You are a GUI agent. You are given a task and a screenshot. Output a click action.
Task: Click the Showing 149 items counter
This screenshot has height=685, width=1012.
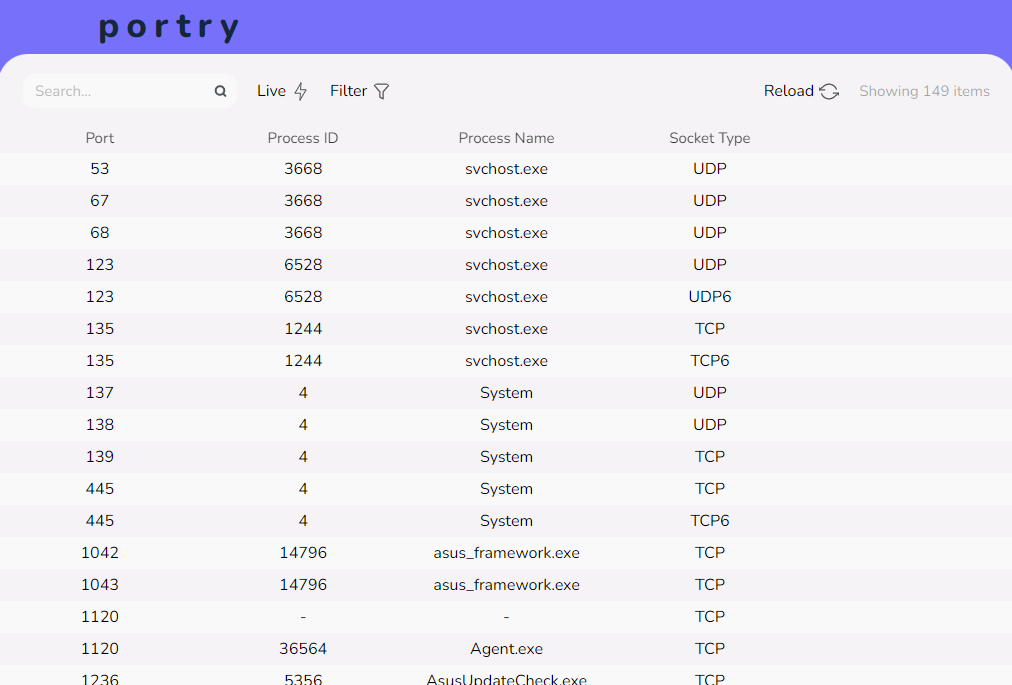(x=924, y=91)
